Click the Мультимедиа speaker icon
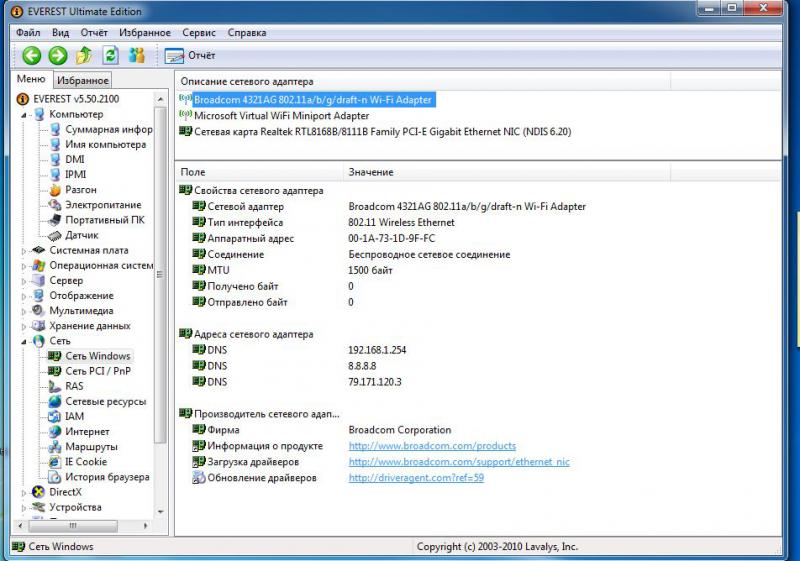800x561 pixels. coord(38,311)
